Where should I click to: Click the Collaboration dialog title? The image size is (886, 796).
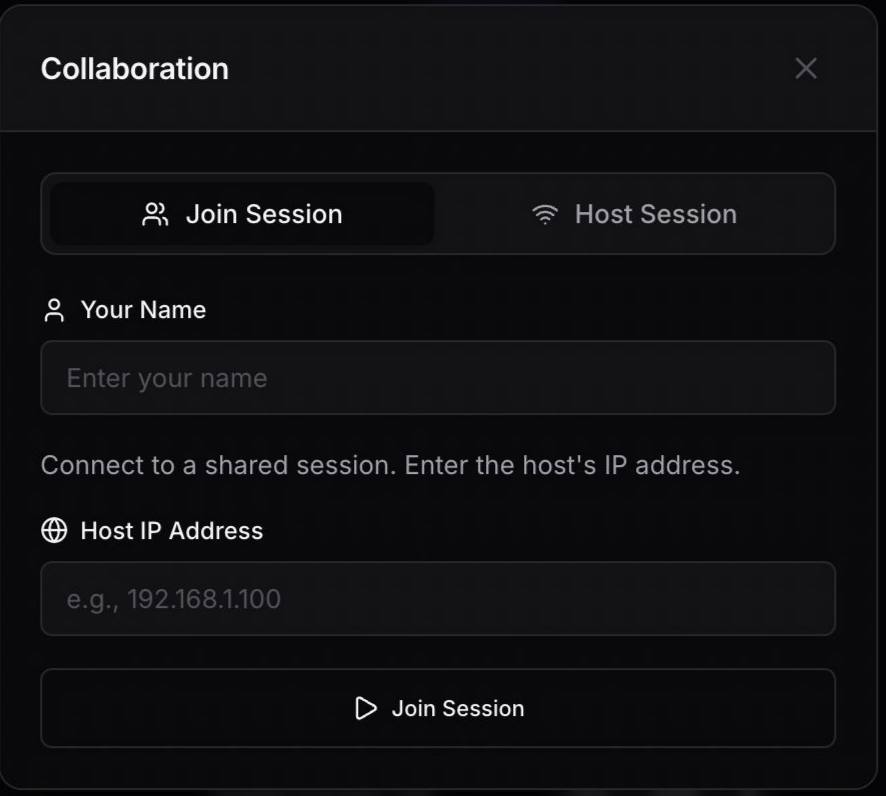pyautogui.click(x=135, y=69)
